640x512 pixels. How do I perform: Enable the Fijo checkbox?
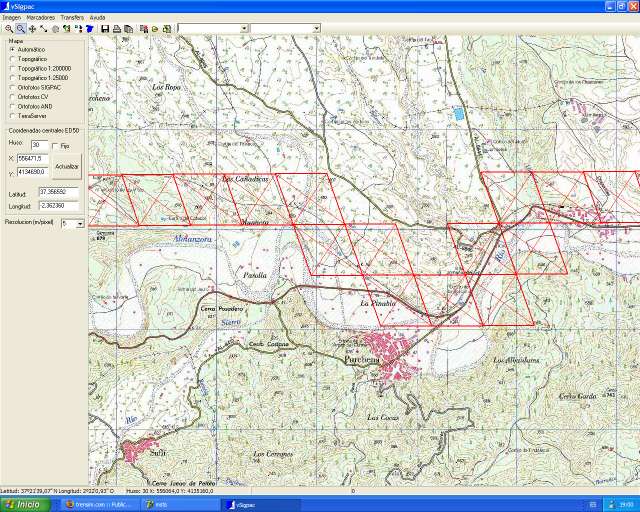click(x=55, y=145)
